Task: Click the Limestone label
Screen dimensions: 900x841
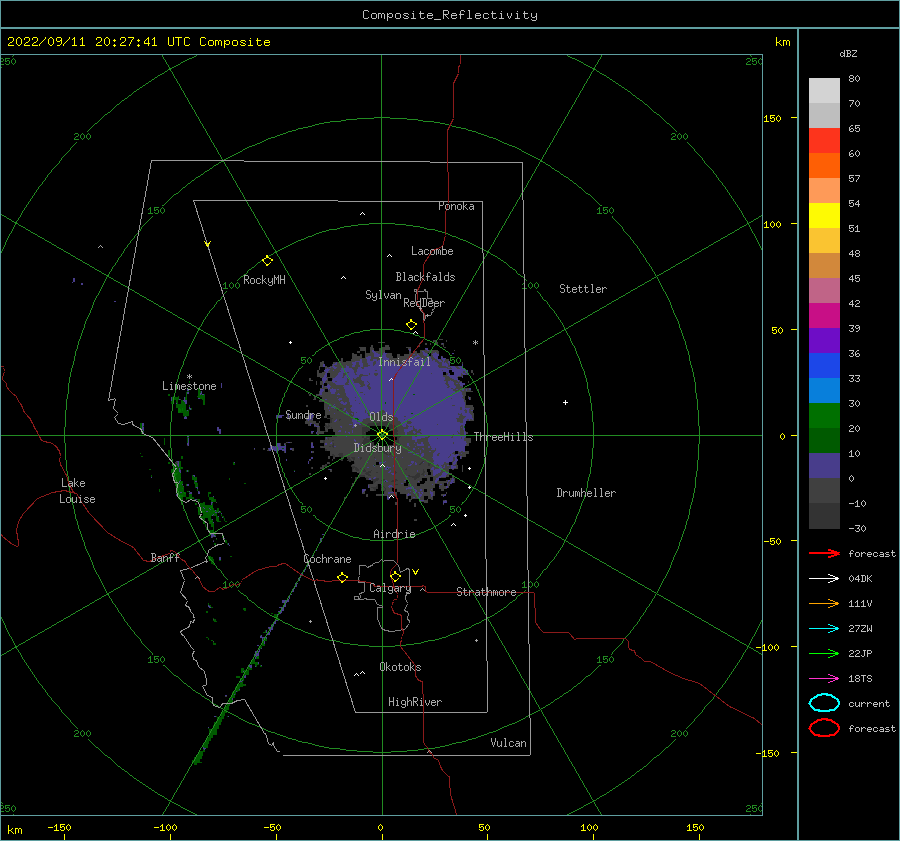Action: [189, 386]
